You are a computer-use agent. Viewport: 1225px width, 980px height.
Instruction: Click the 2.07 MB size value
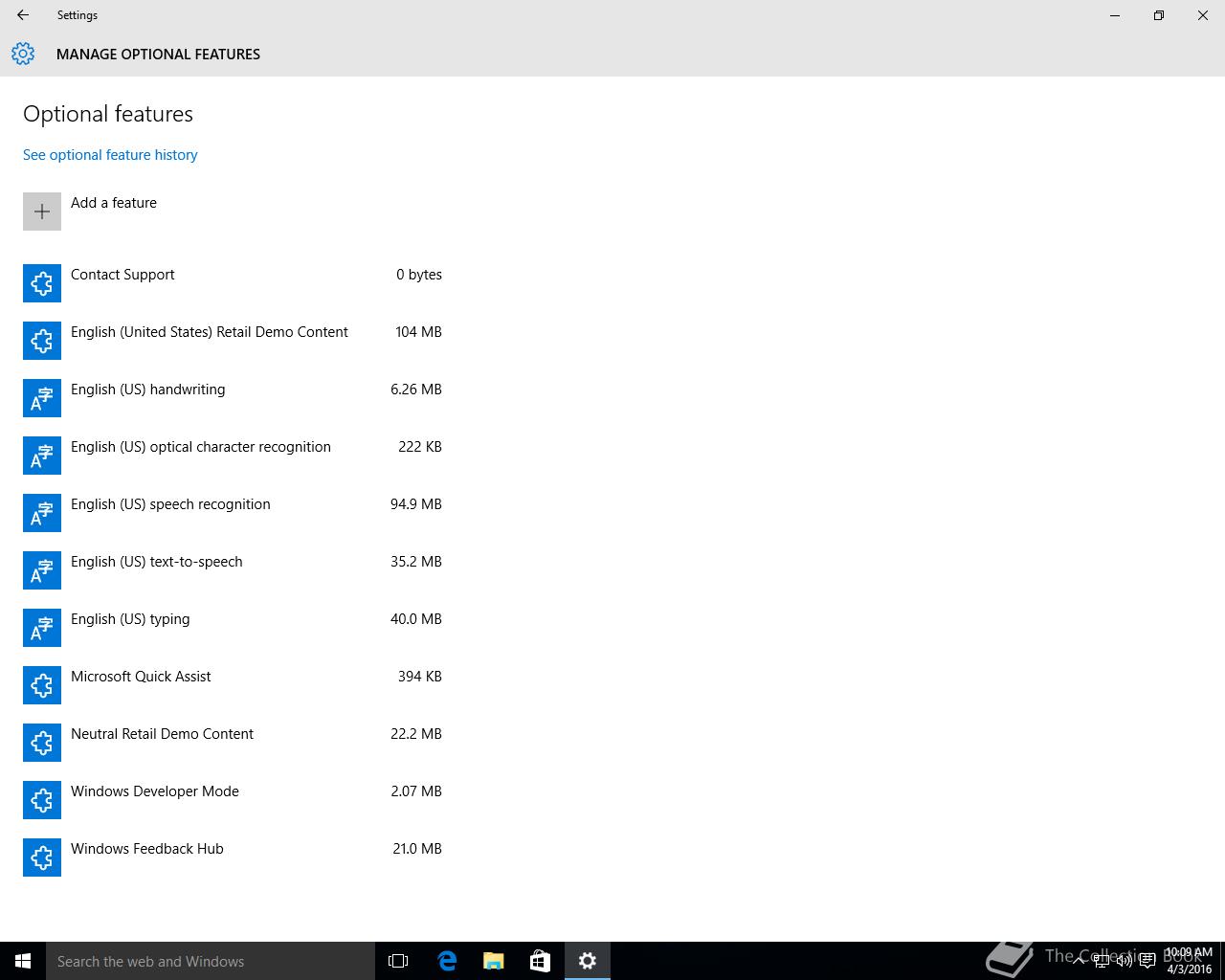click(x=416, y=791)
